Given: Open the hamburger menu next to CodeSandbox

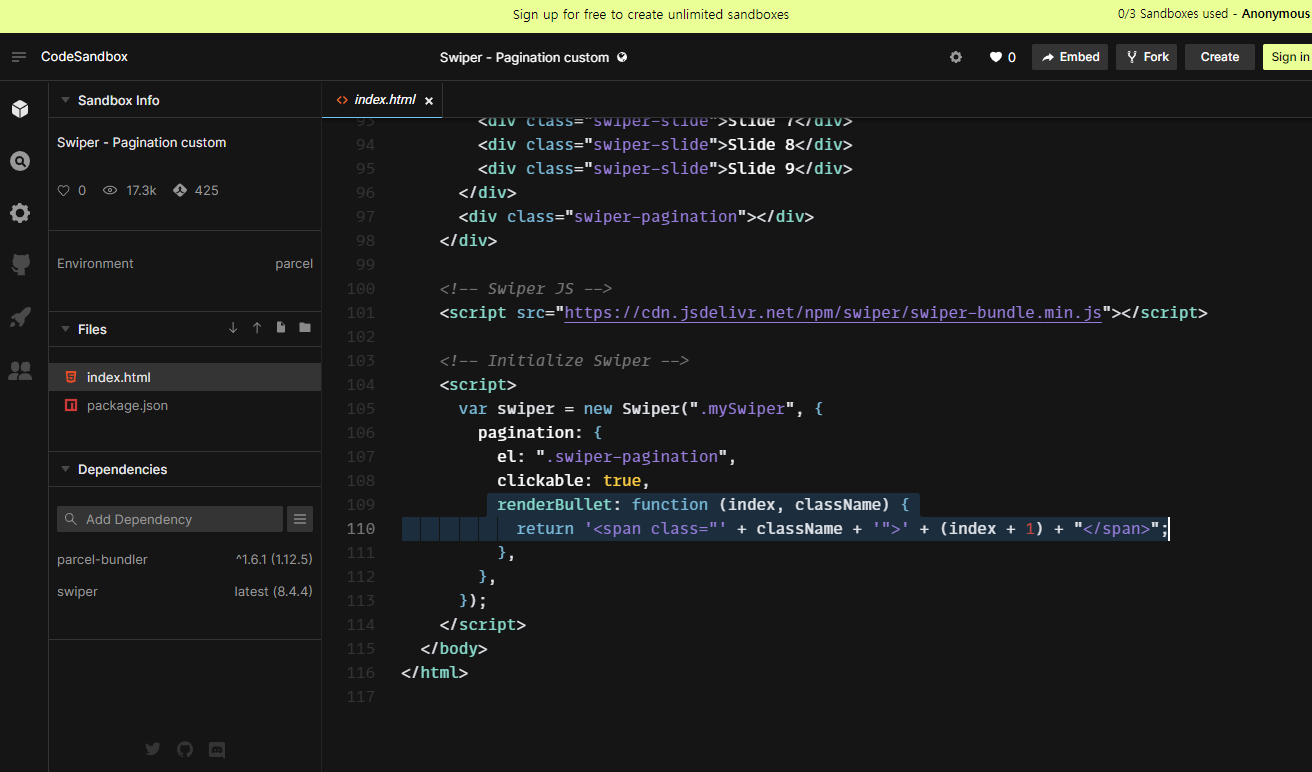Looking at the screenshot, I should (x=19, y=57).
